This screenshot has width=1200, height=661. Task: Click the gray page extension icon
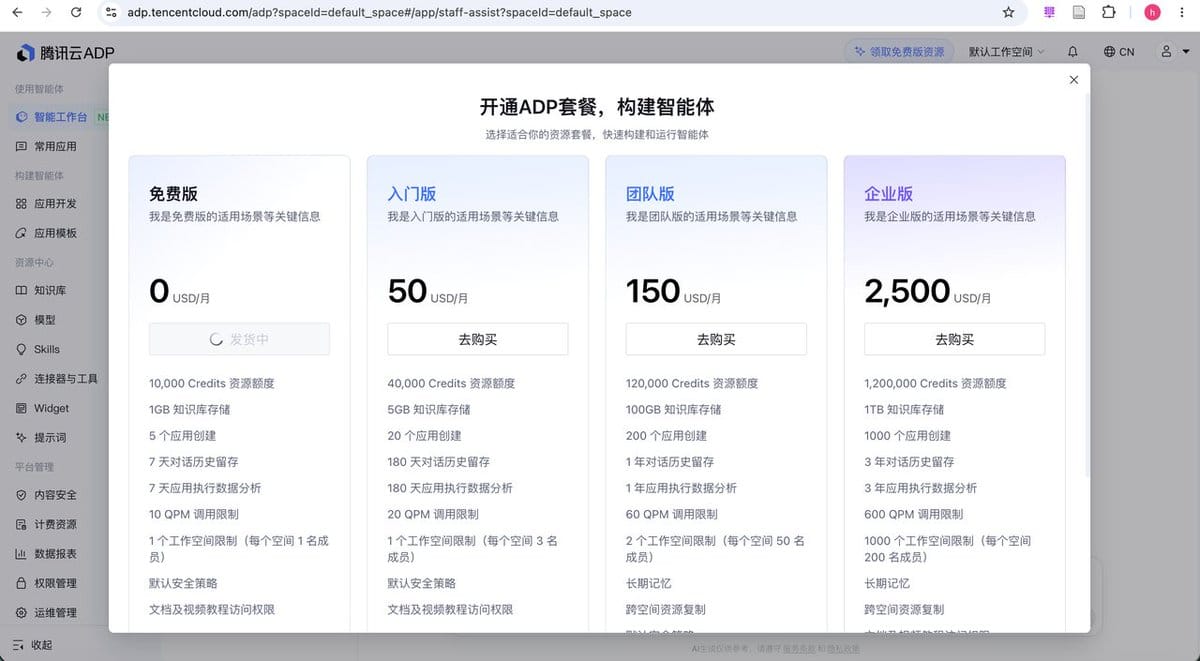(1079, 13)
